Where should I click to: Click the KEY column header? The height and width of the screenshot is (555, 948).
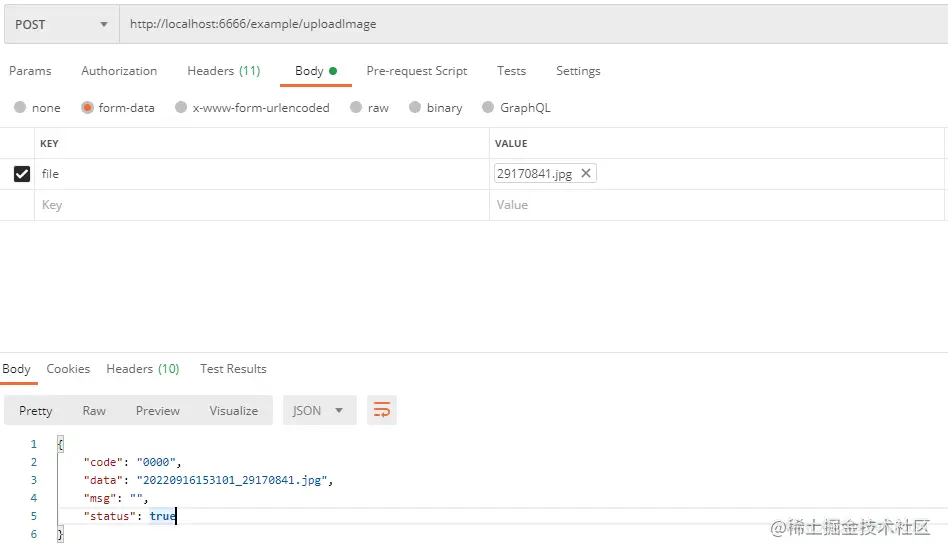49,143
